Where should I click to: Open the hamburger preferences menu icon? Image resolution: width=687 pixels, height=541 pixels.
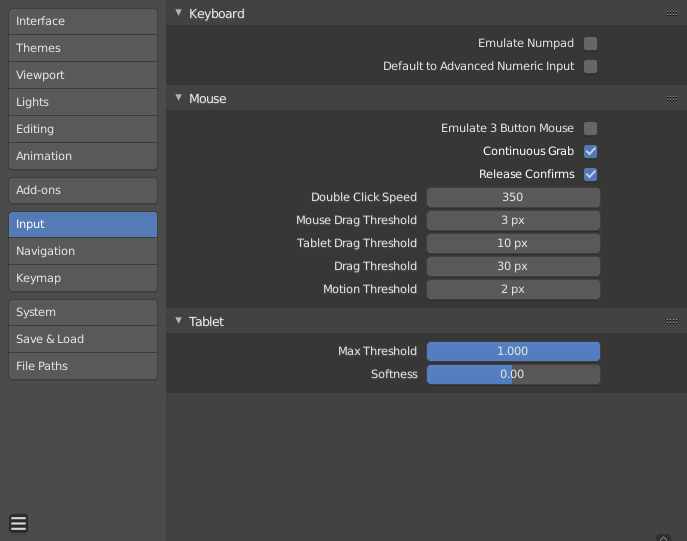18,523
